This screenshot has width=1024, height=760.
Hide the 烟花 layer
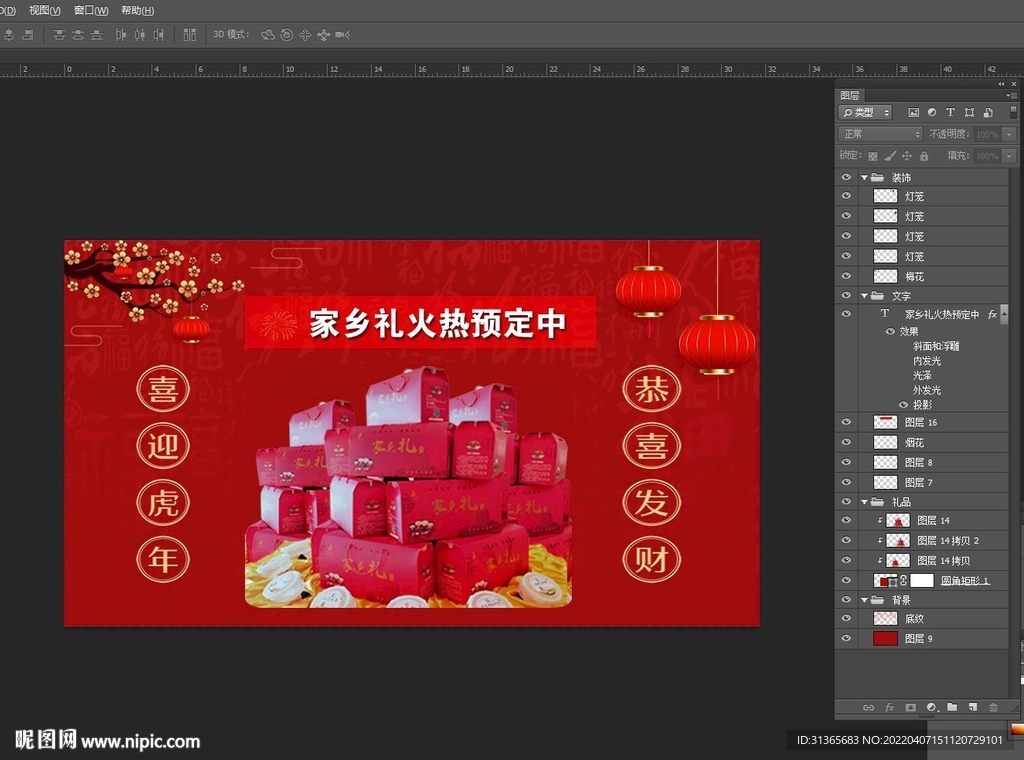pos(846,442)
